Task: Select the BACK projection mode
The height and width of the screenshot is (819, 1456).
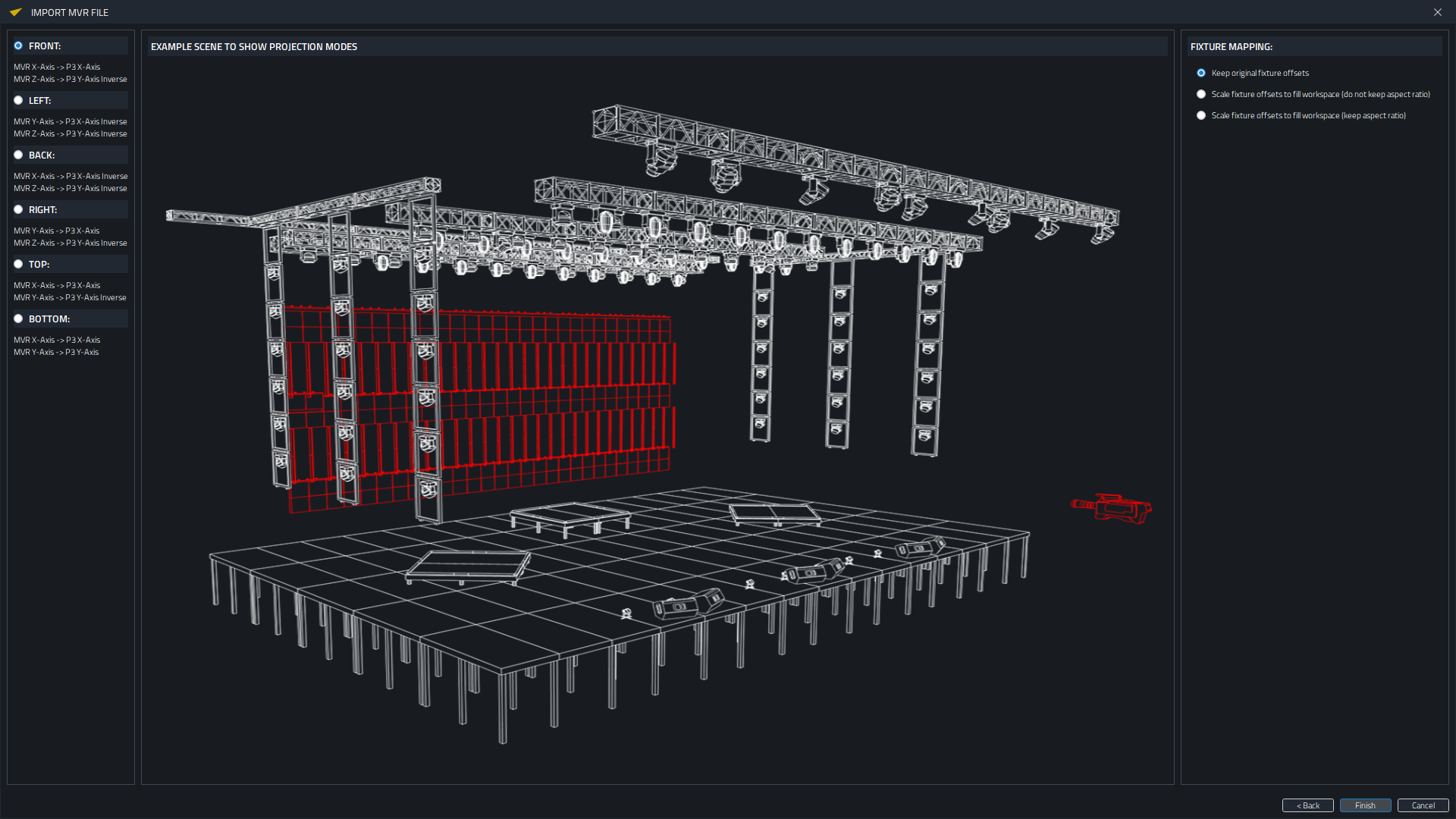Action: [18, 155]
